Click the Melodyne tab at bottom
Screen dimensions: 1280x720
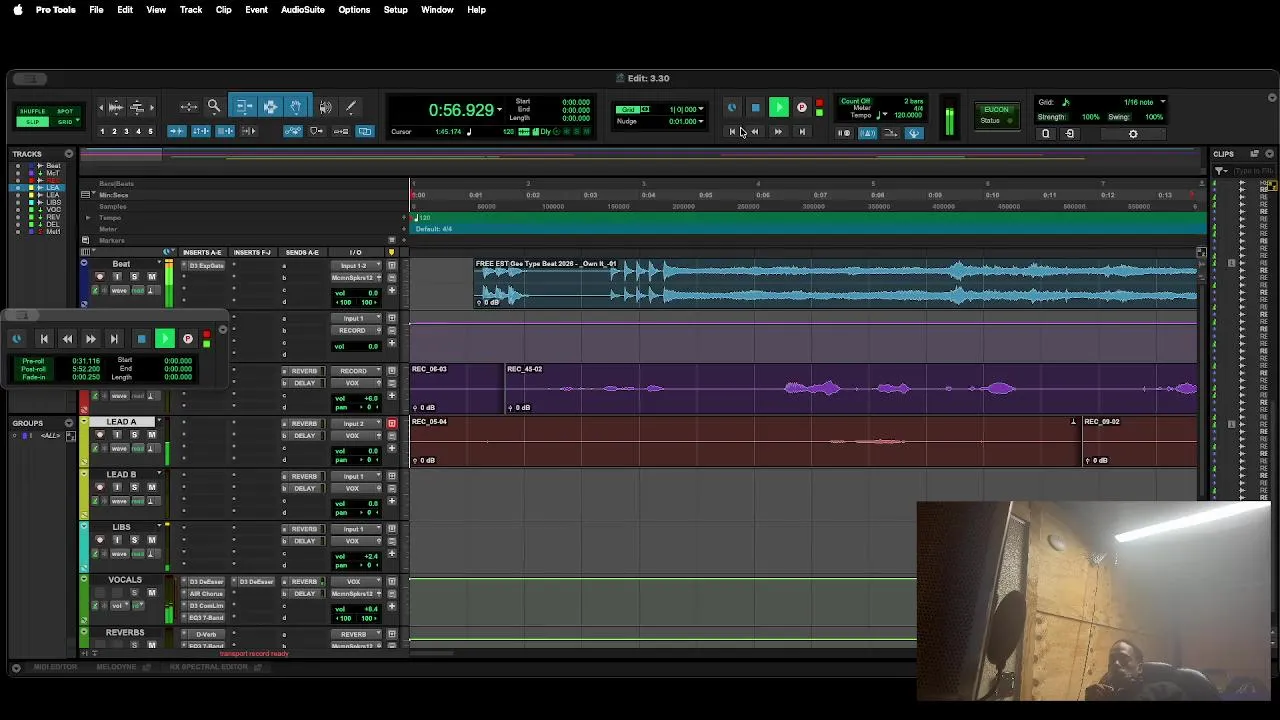tap(117, 667)
